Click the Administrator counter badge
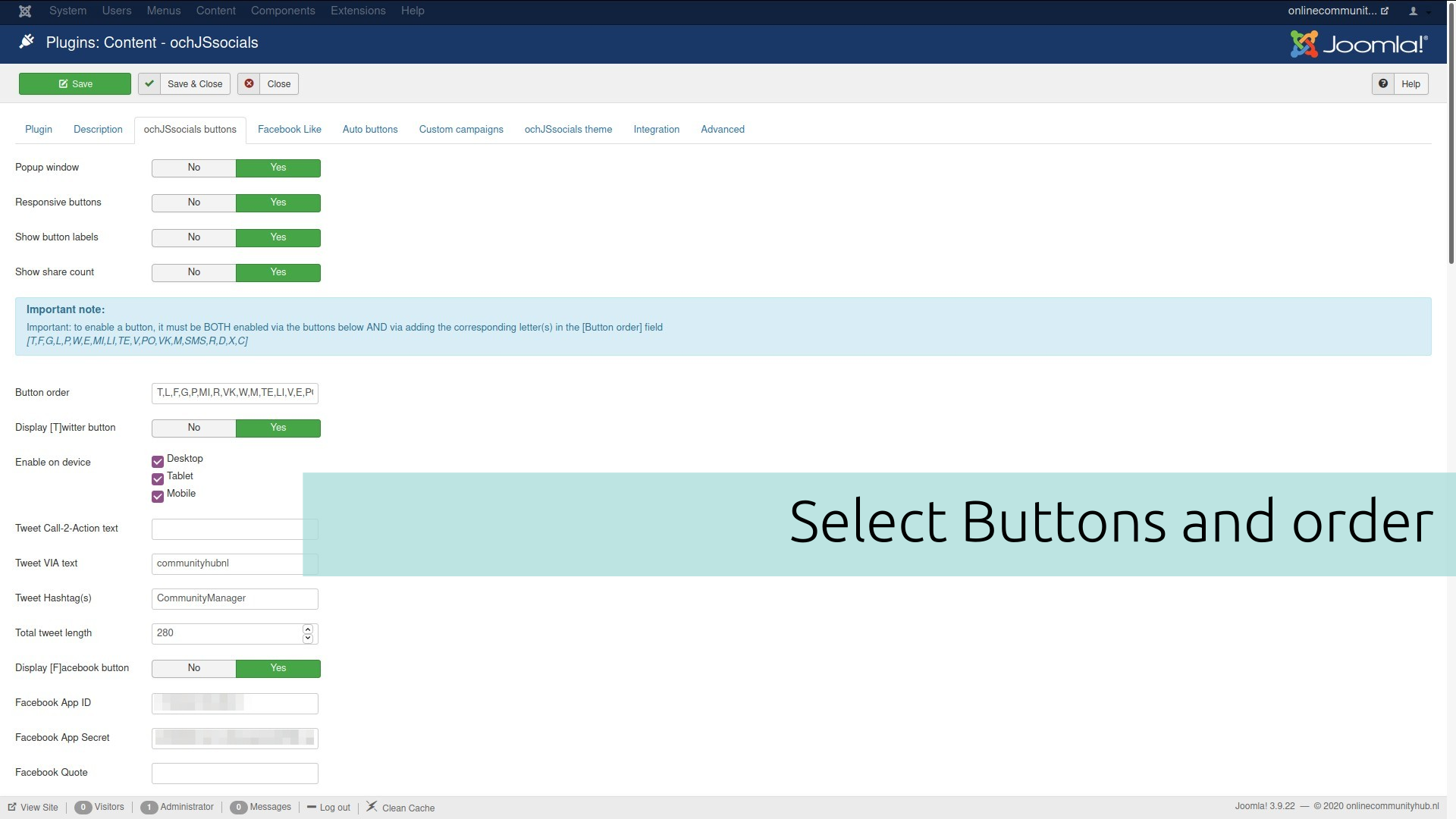1456x819 pixels. tap(149, 807)
